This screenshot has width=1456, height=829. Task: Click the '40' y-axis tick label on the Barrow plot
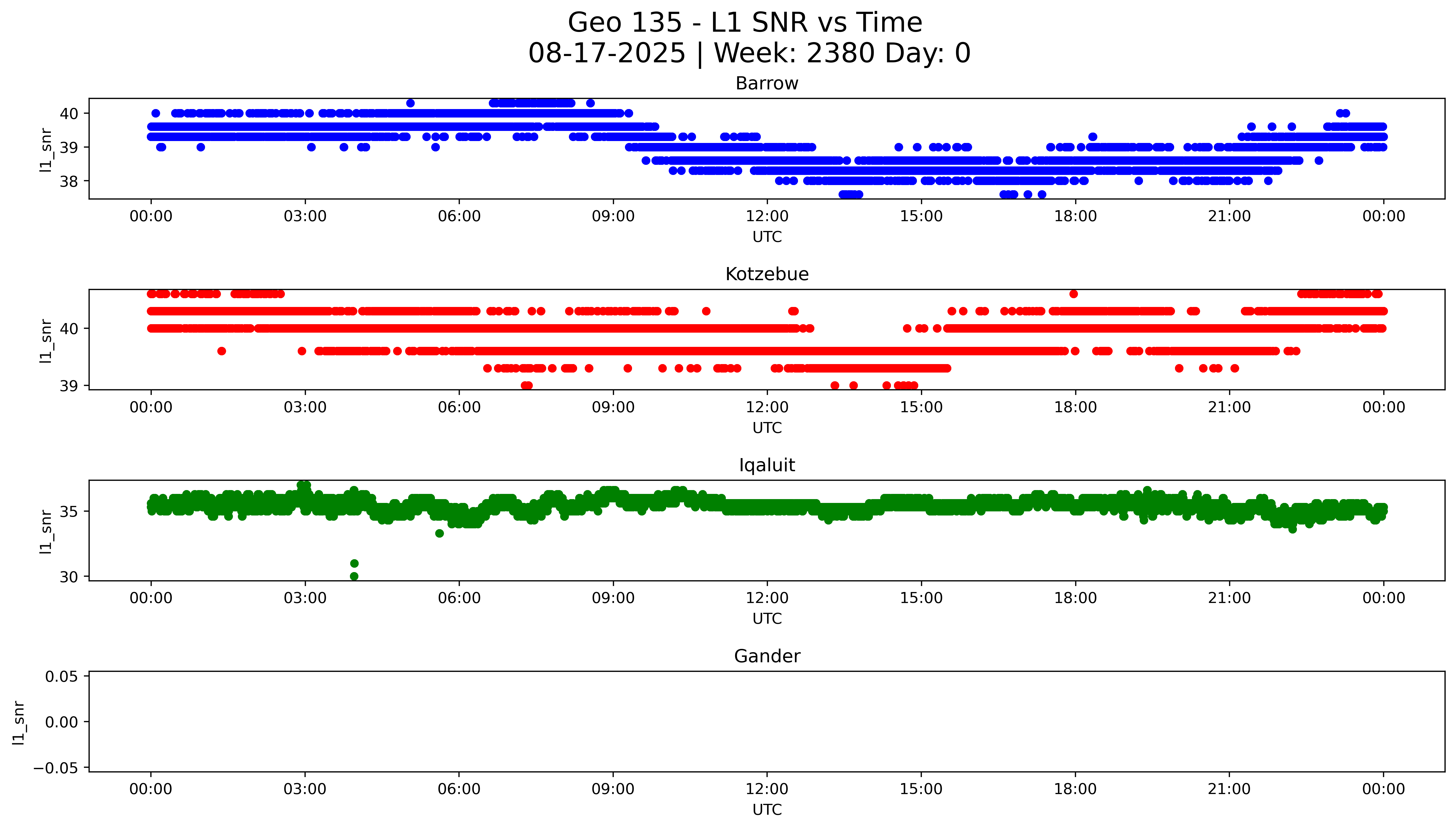[x=69, y=113]
